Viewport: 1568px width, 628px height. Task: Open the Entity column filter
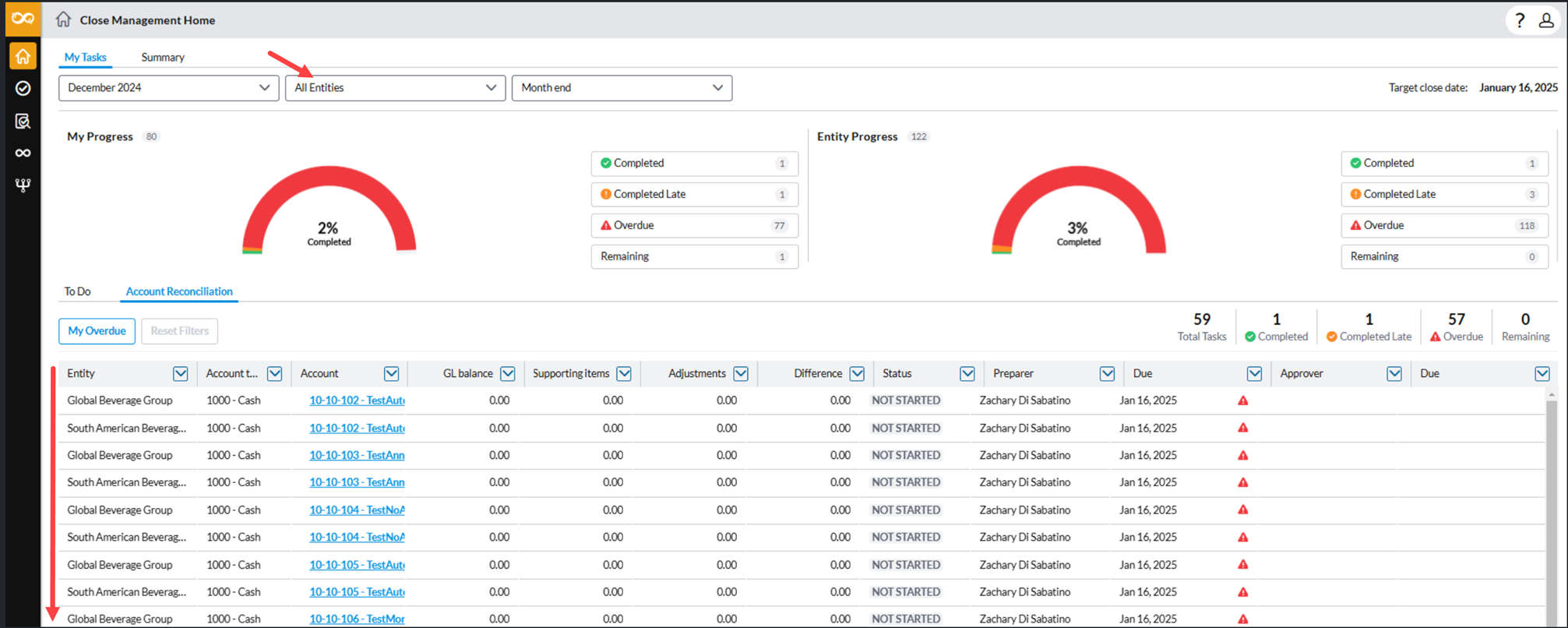click(x=181, y=374)
